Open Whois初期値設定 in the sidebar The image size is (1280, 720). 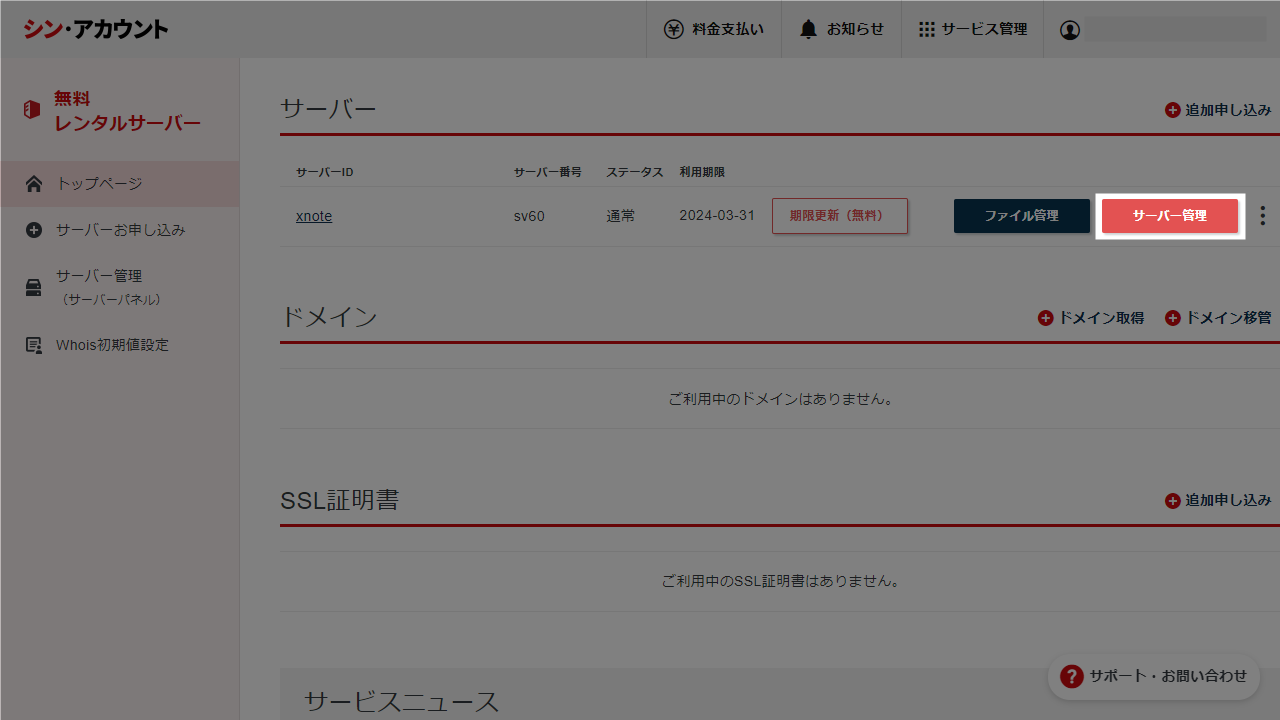(x=120, y=345)
